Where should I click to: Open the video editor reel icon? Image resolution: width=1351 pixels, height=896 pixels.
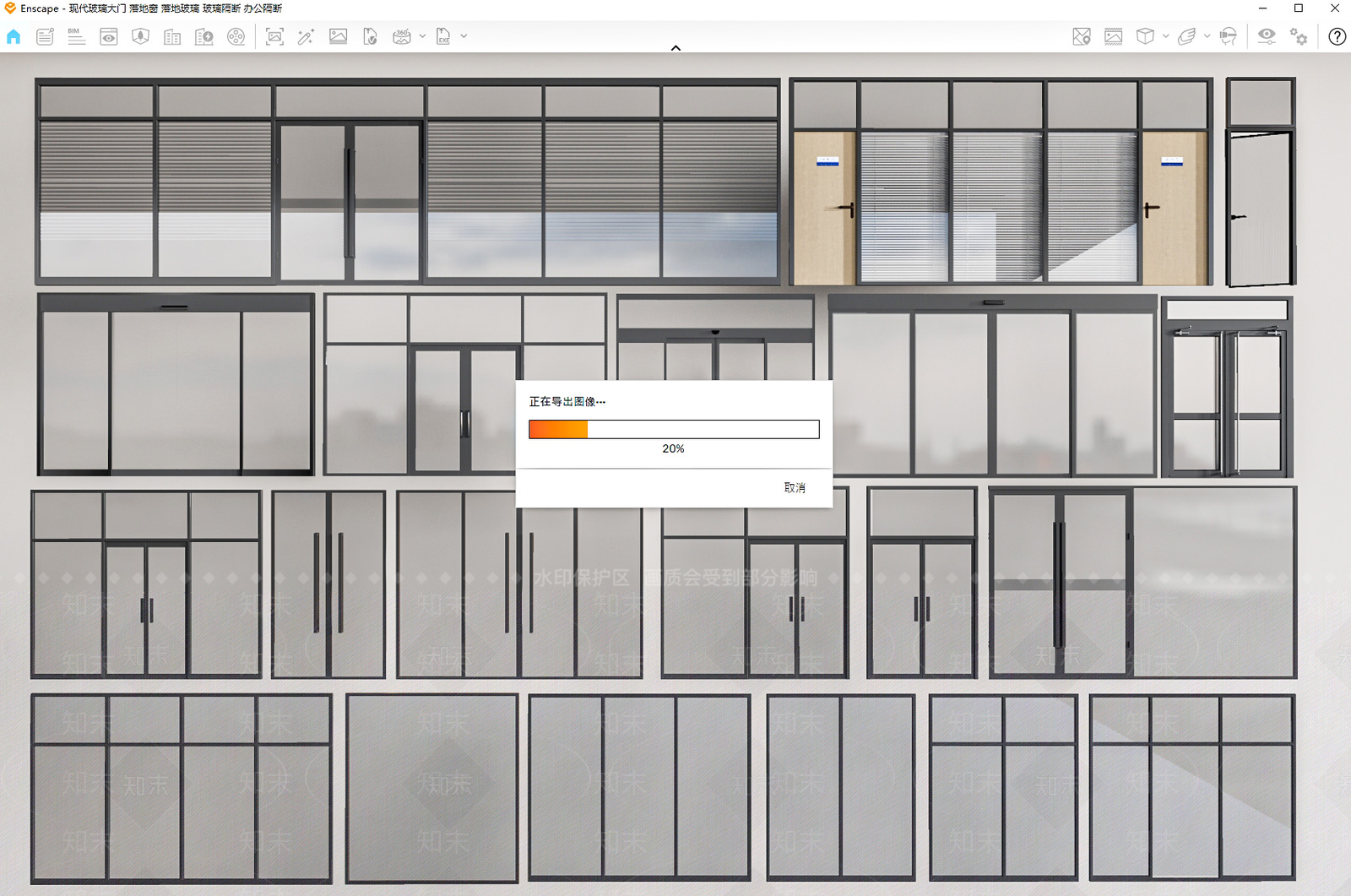[x=236, y=36]
